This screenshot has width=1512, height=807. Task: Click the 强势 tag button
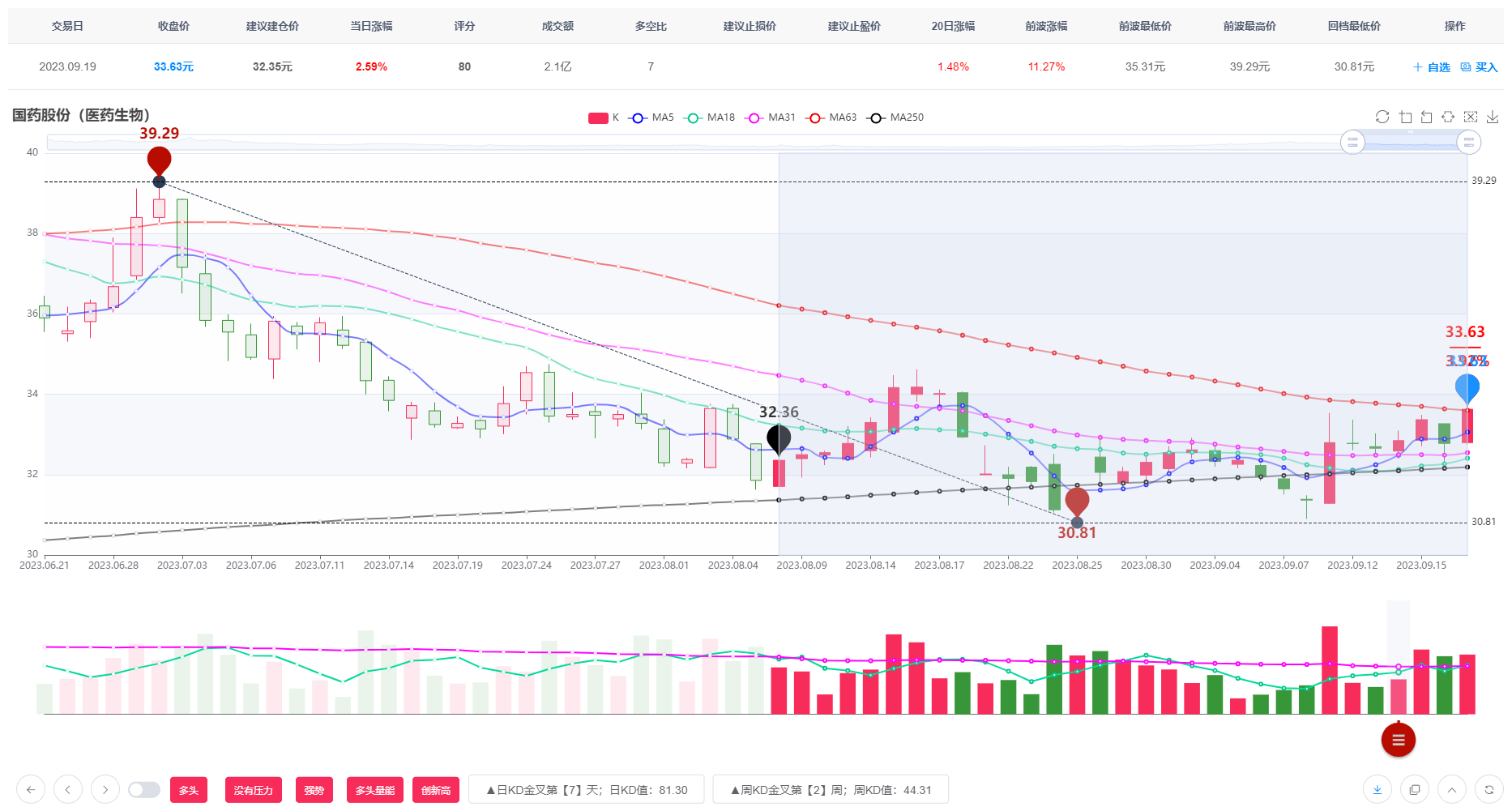314,790
